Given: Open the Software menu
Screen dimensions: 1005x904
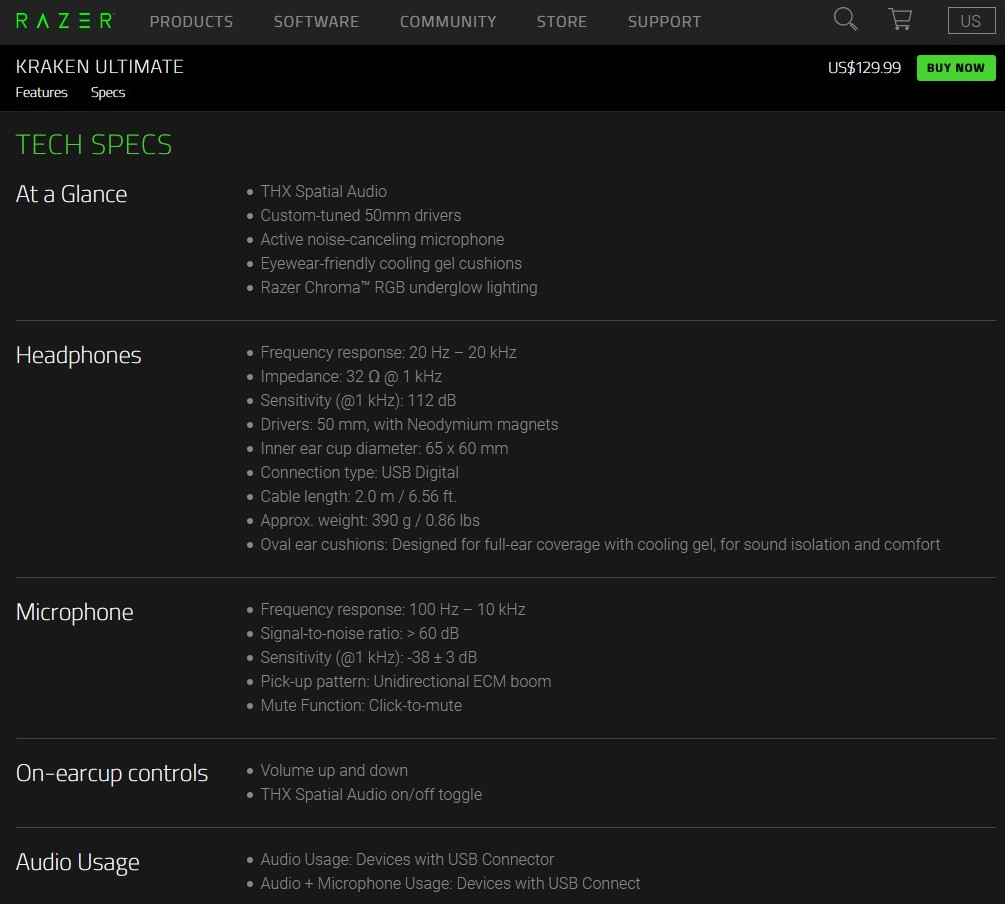Looking at the screenshot, I should pos(316,21).
